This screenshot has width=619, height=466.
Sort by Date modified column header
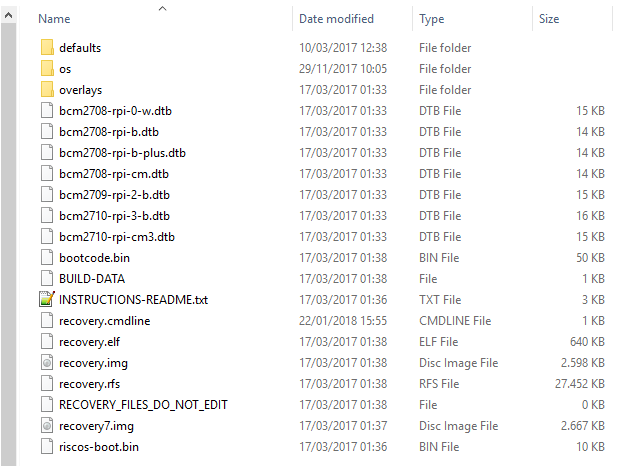336,19
